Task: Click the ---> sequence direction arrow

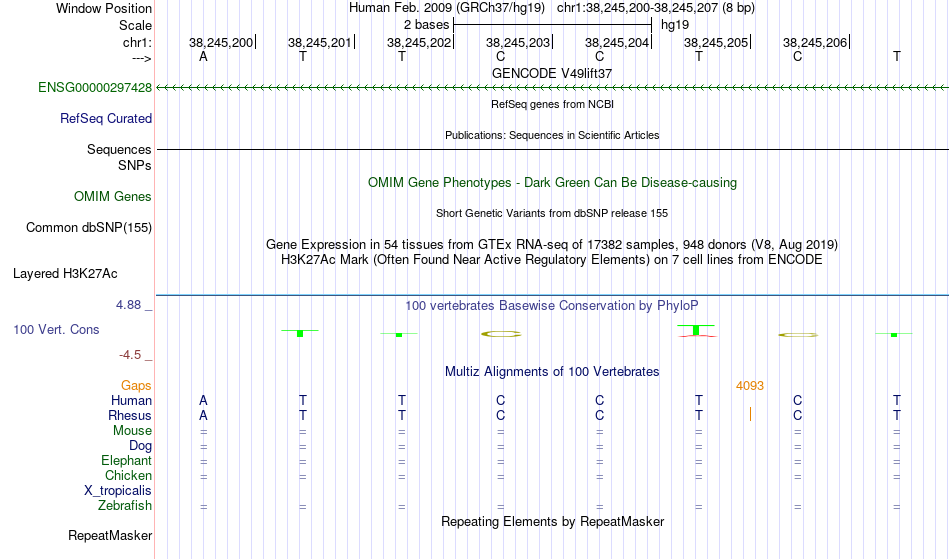Action: [142, 58]
